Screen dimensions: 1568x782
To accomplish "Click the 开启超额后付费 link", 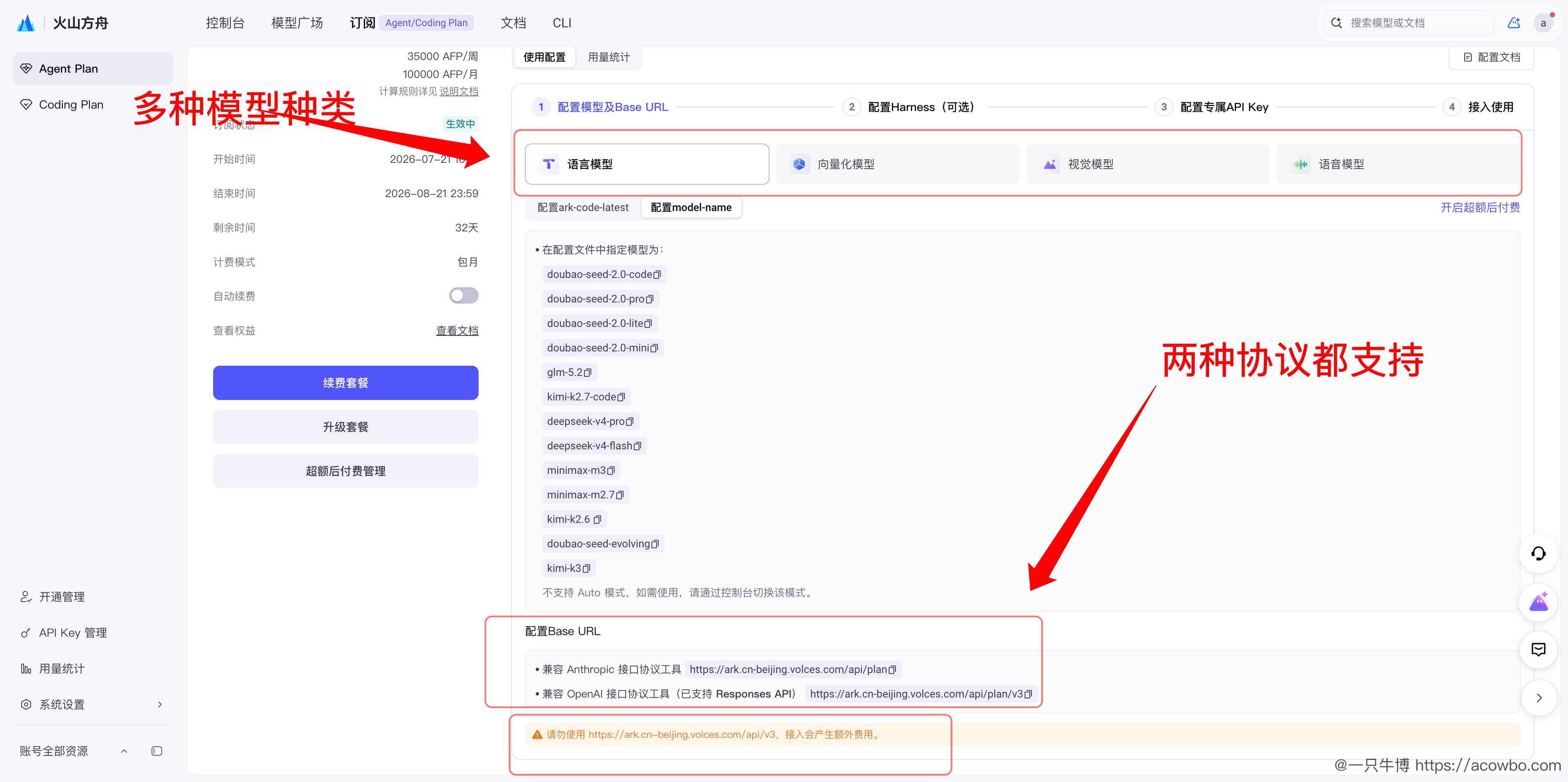I will (1480, 207).
